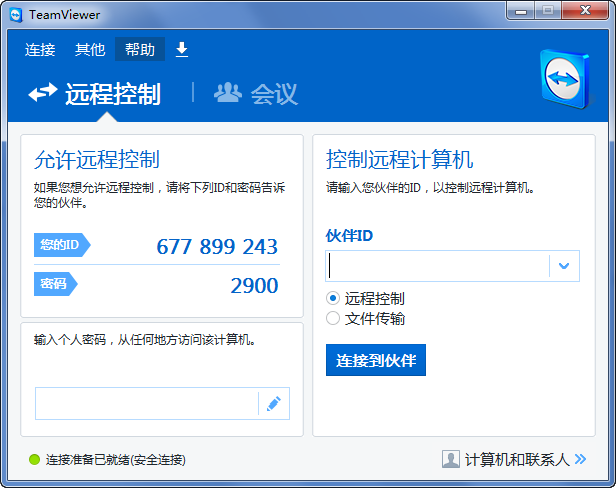
Task: Click the status text 连接准备已就绪(安全连接)
Action: pyautogui.click(x=116, y=459)
